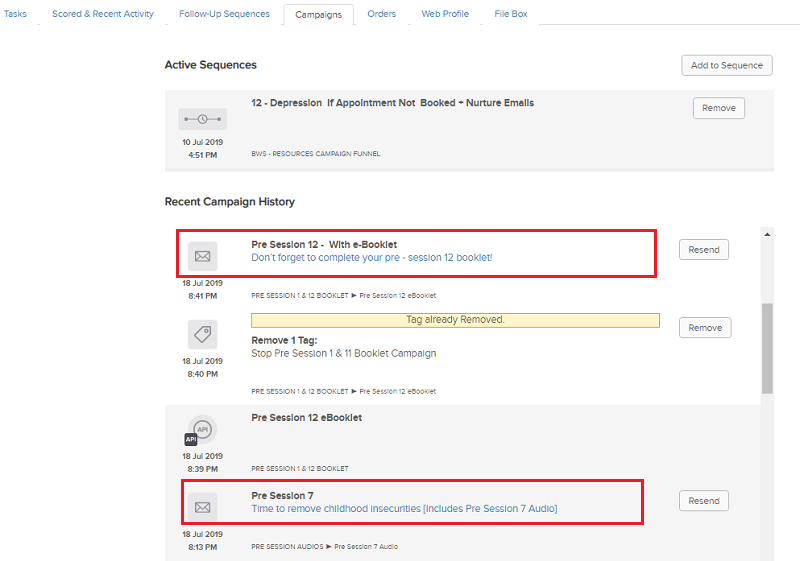Image resolution: width=800 pixels, height=561 pixels.
Task: Open the File Box tab
Action: [x=511, y=14]
